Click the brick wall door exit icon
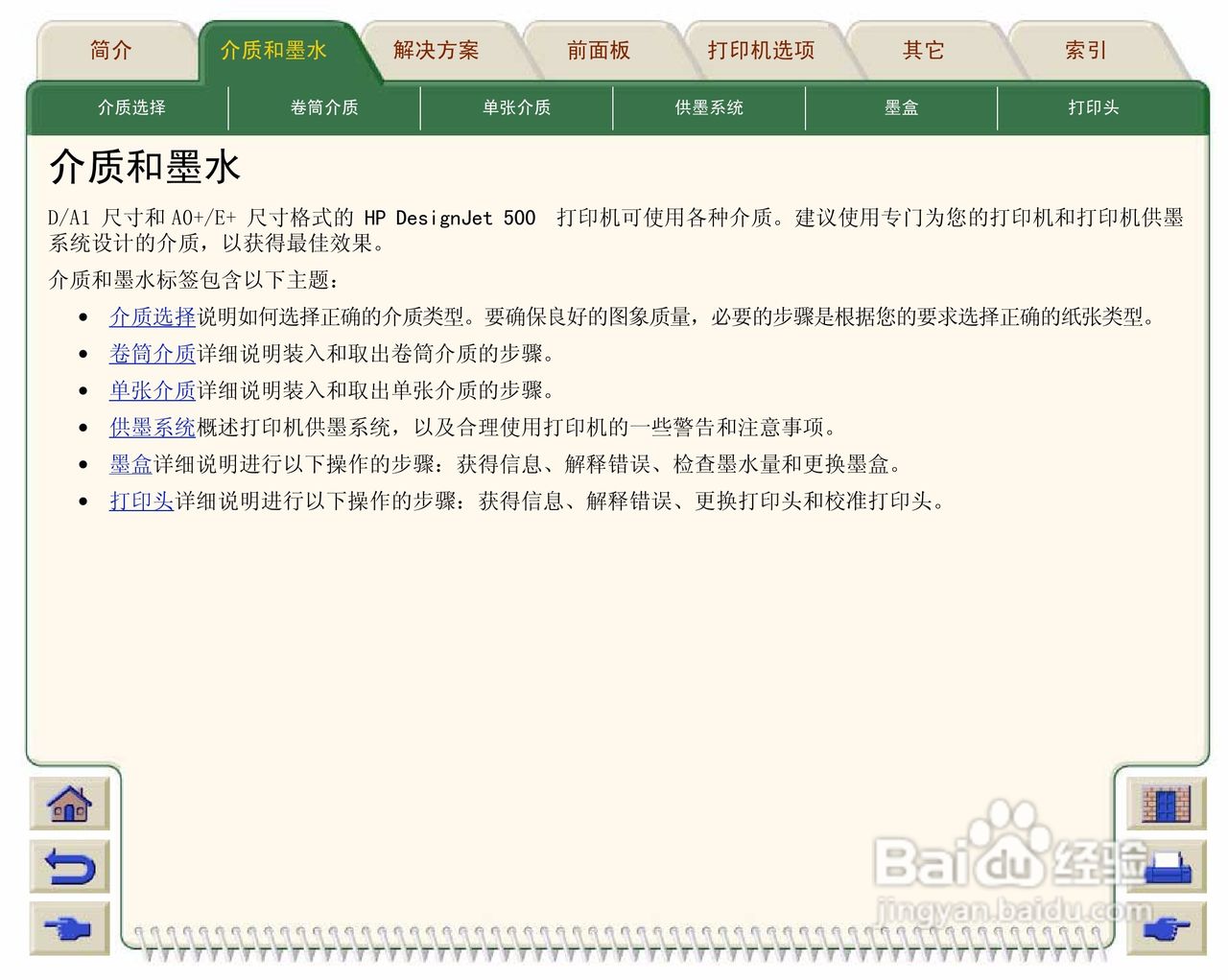Viewport: 1228px width, 980px height. click(1166, 804)
